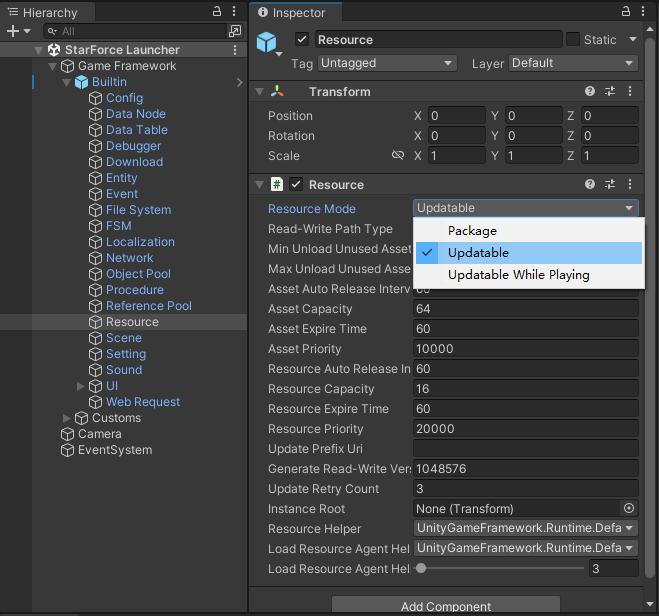659x616 pixels.
Task: Click the Instance Root object picker icon
Action: pyautogui.click(x=629, y=509)
